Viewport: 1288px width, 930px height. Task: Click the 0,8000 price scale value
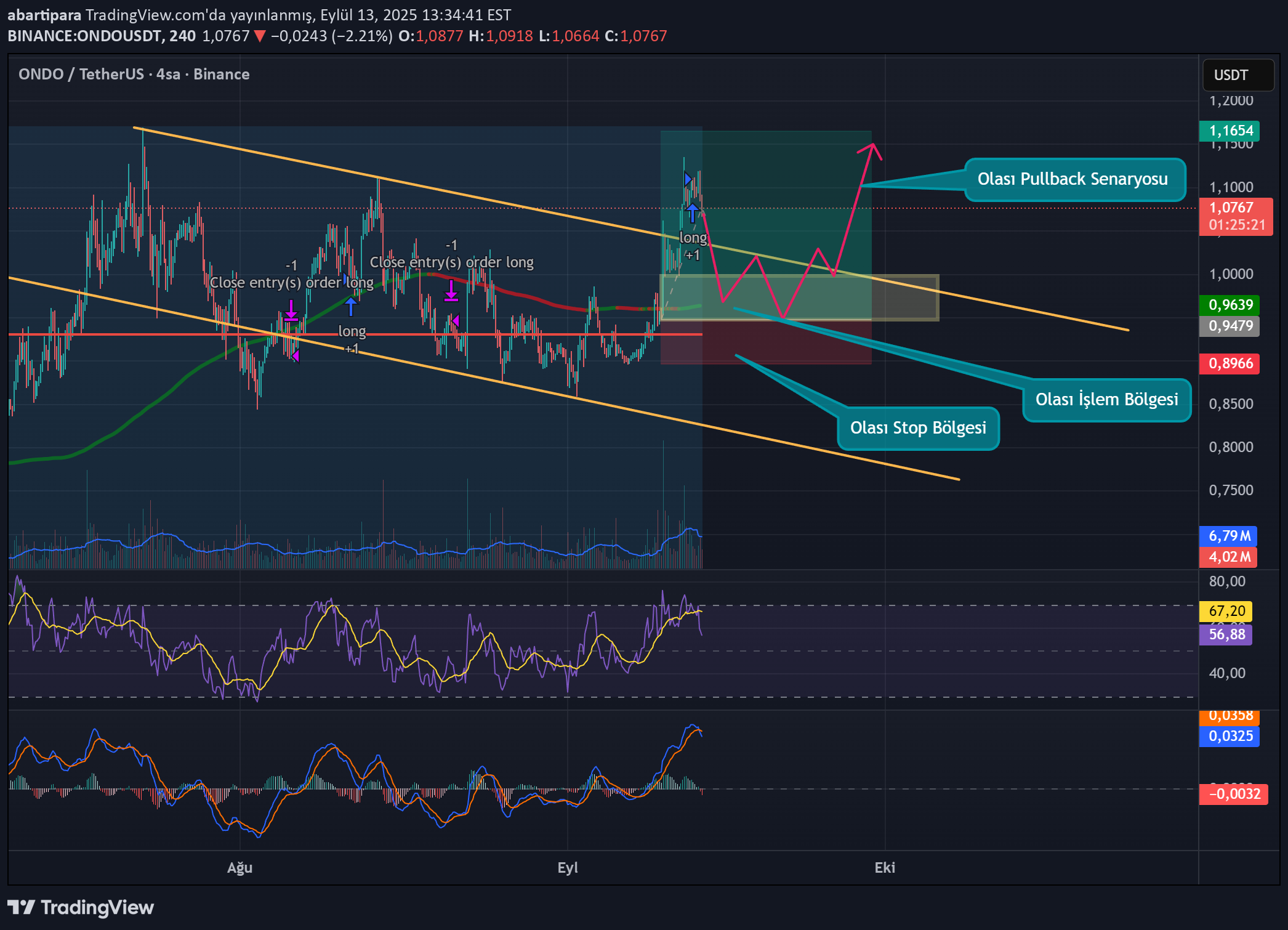[1231, 447]
